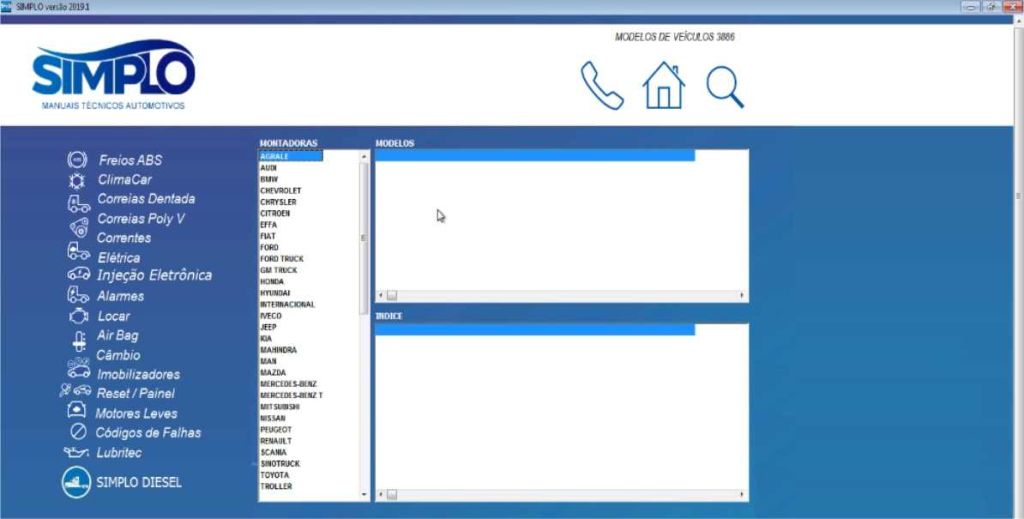
Task: Select RENAULT manufacturer
Action: [x=276, y=441]
